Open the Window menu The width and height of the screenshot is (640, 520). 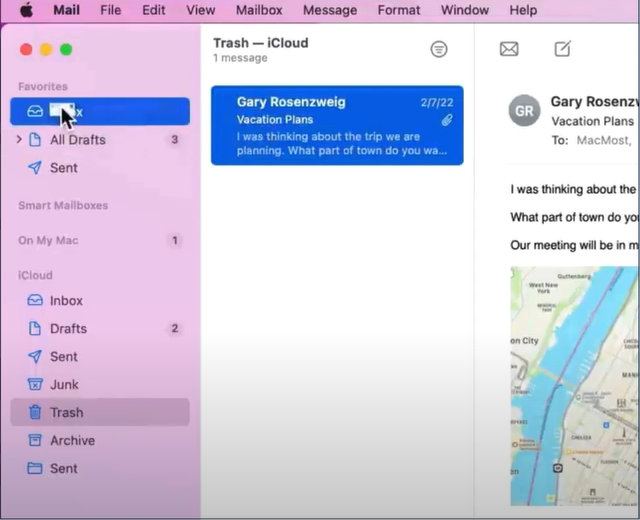click(x=465, y=10)
